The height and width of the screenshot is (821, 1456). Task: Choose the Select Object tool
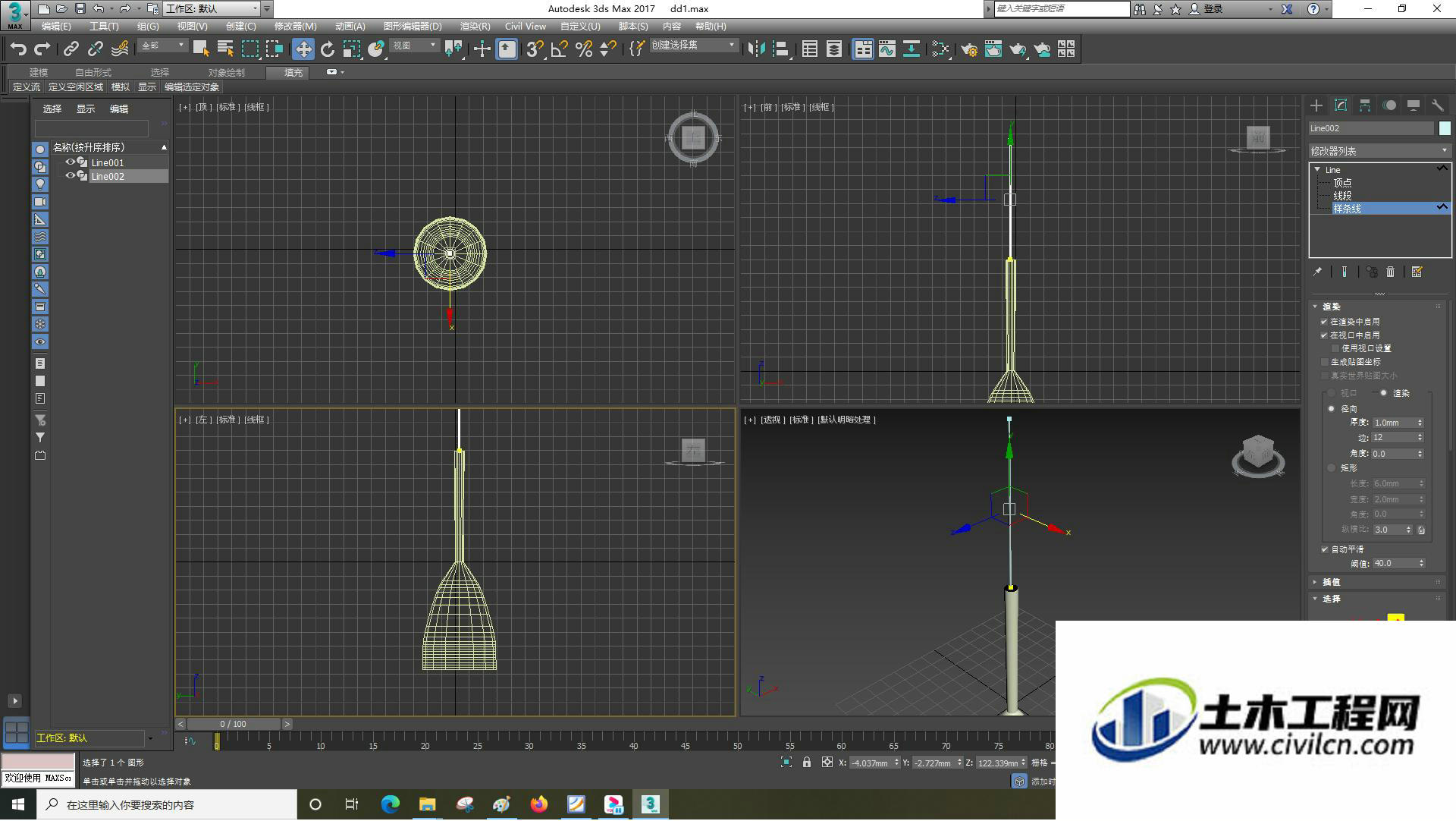coord(201,49)
